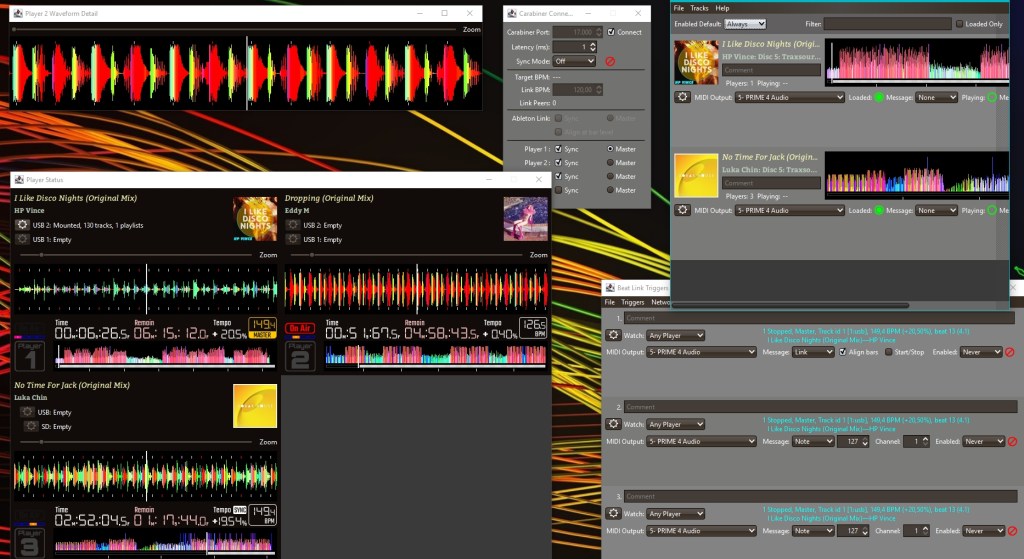Open Watch dropdown of trigger 1
Viewport: 1024px width, 559px height.
[x=675, y=335]
